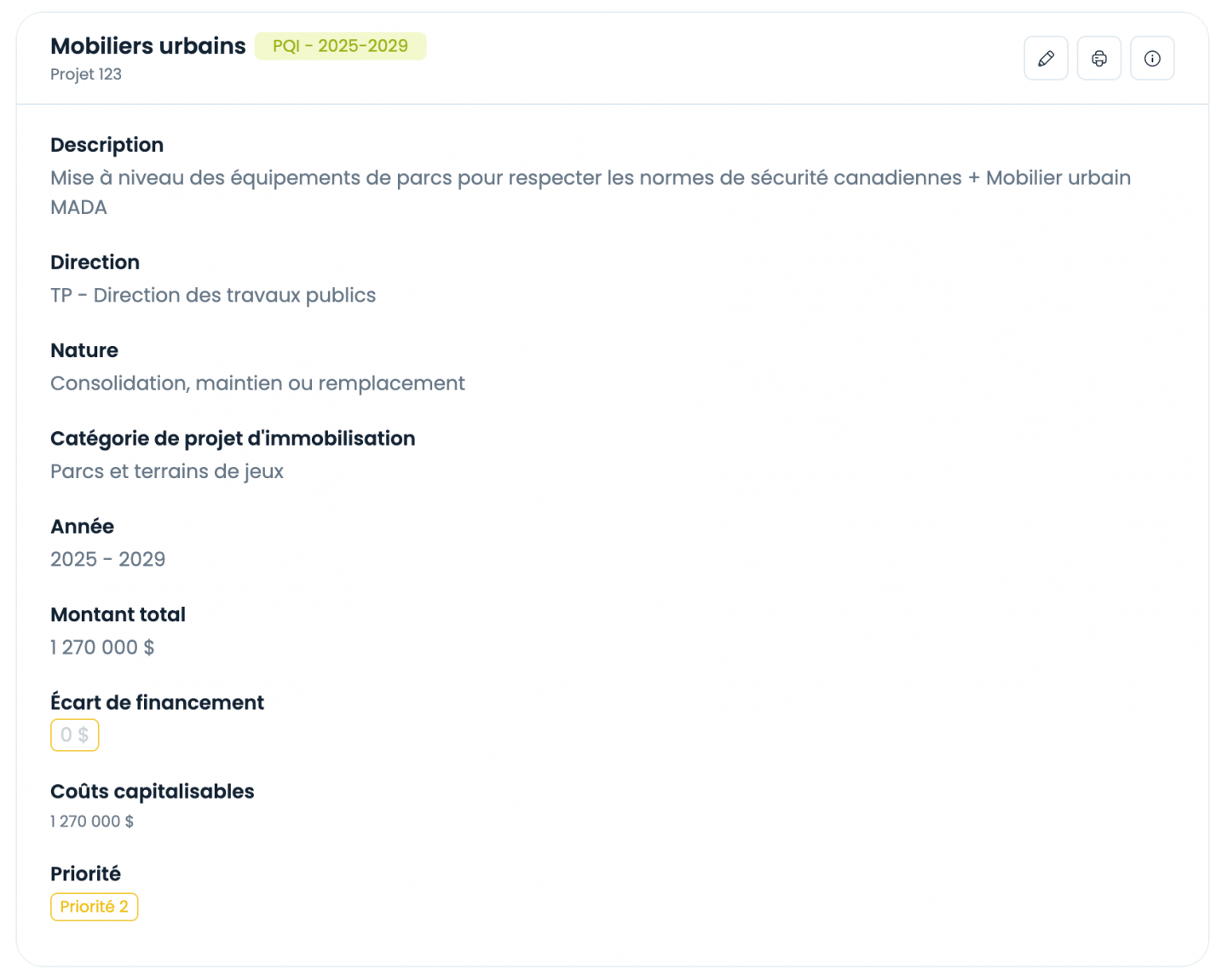The width and height of the screenshot is (1228, 980).
Task: Click the Nature heading
Action: click(84, 350)
